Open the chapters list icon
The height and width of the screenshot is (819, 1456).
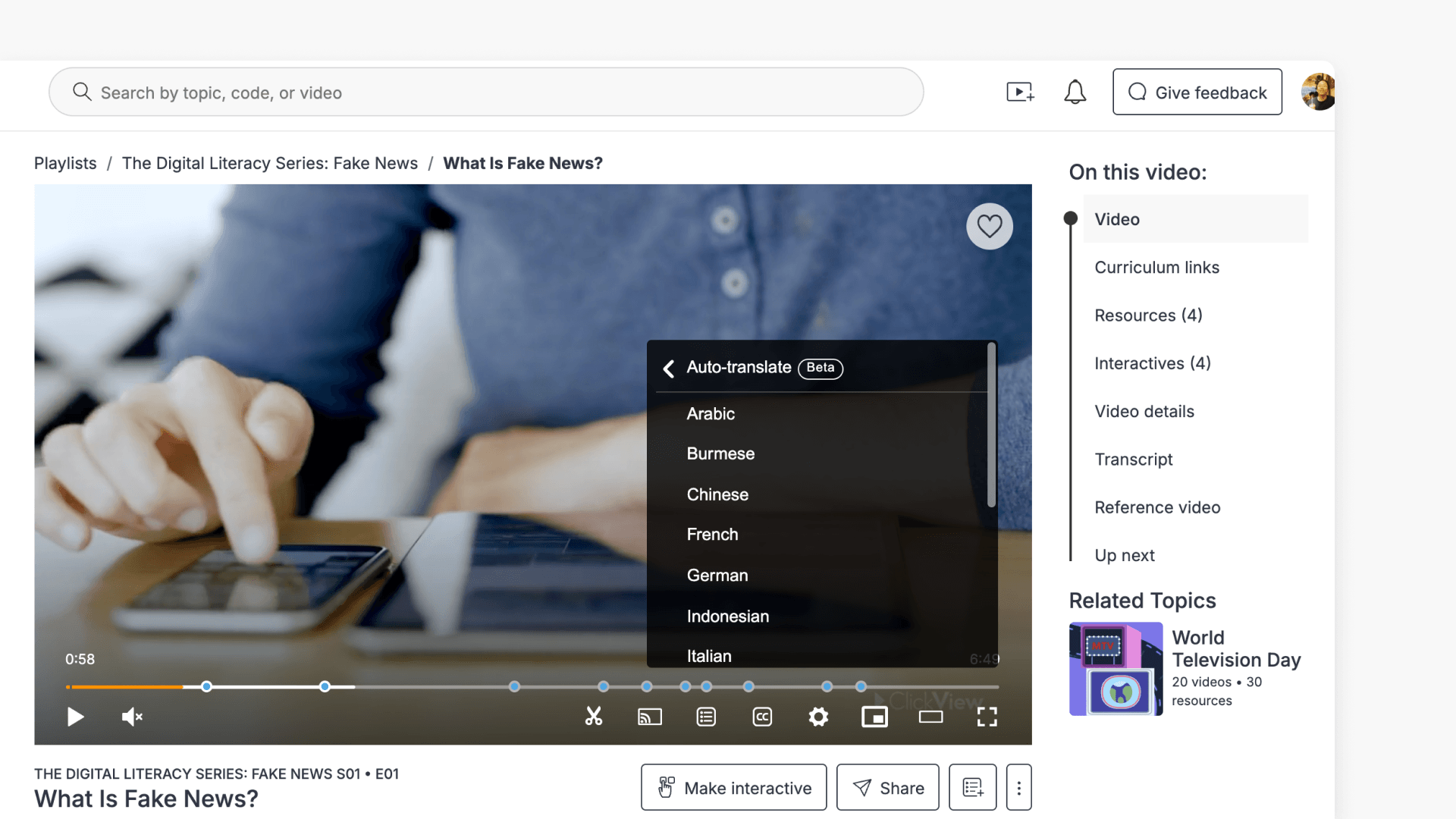[706, 717]
